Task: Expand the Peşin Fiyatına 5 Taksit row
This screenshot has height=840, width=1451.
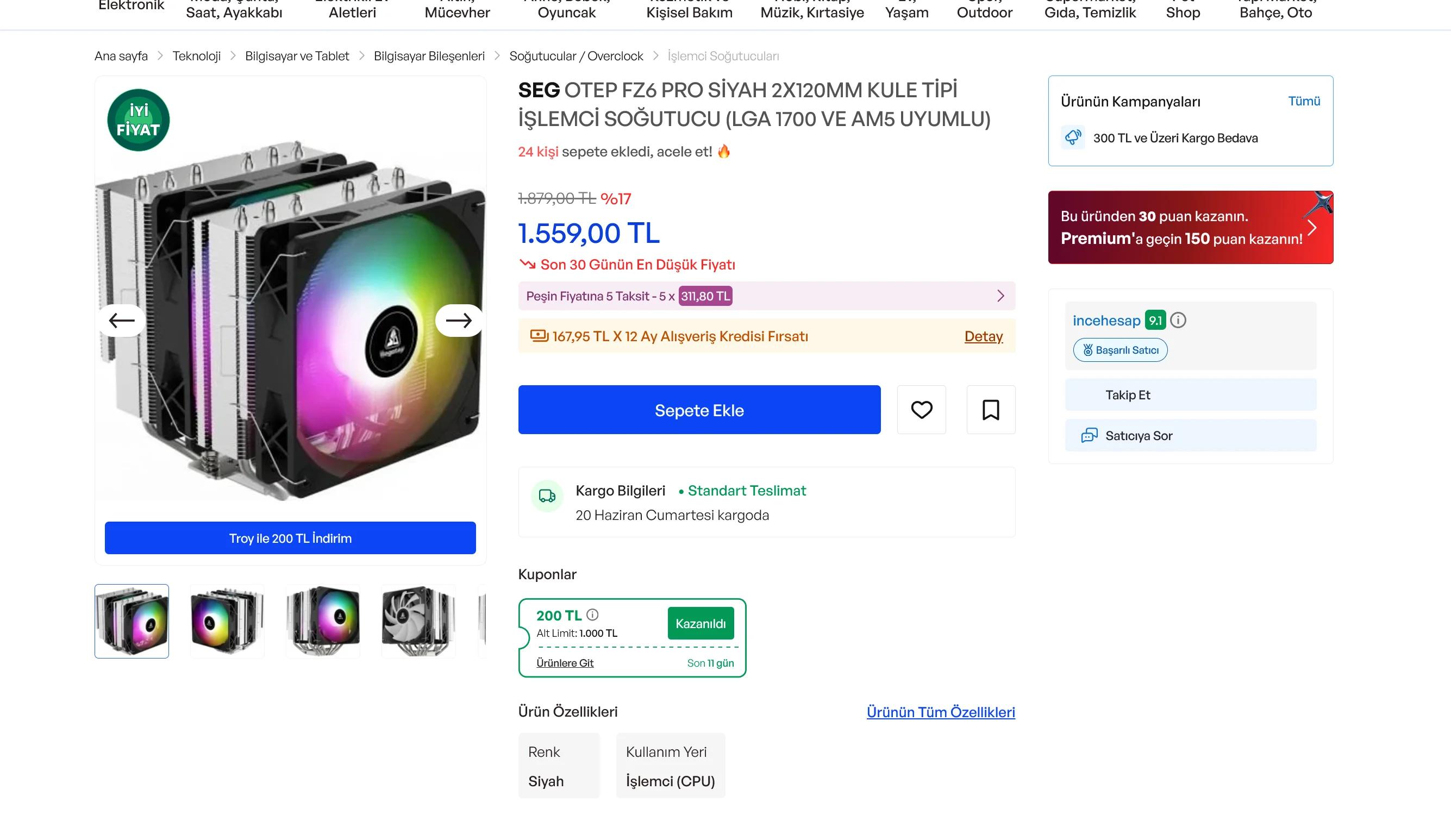Action: pos(766,296)
